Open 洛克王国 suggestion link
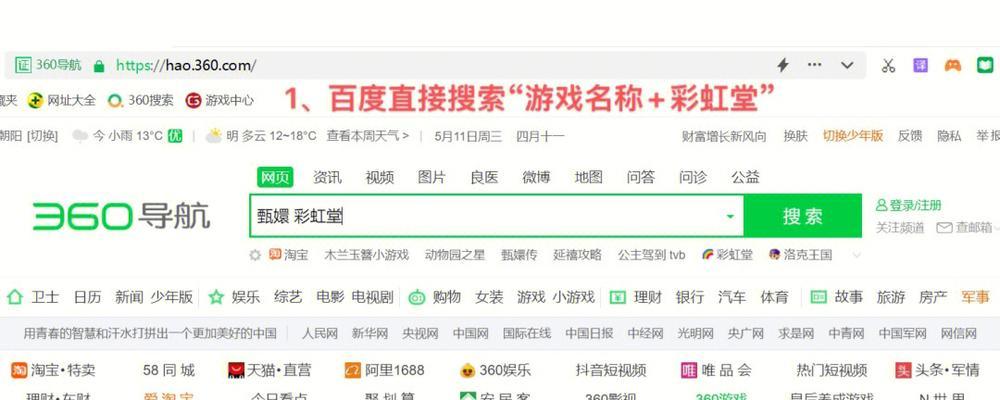This screenshot has height=400, width=1000. tap(800, 255)
